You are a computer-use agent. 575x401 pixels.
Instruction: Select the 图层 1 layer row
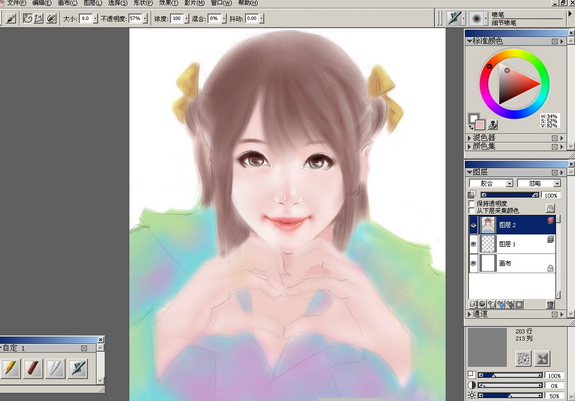pos(512,244)
